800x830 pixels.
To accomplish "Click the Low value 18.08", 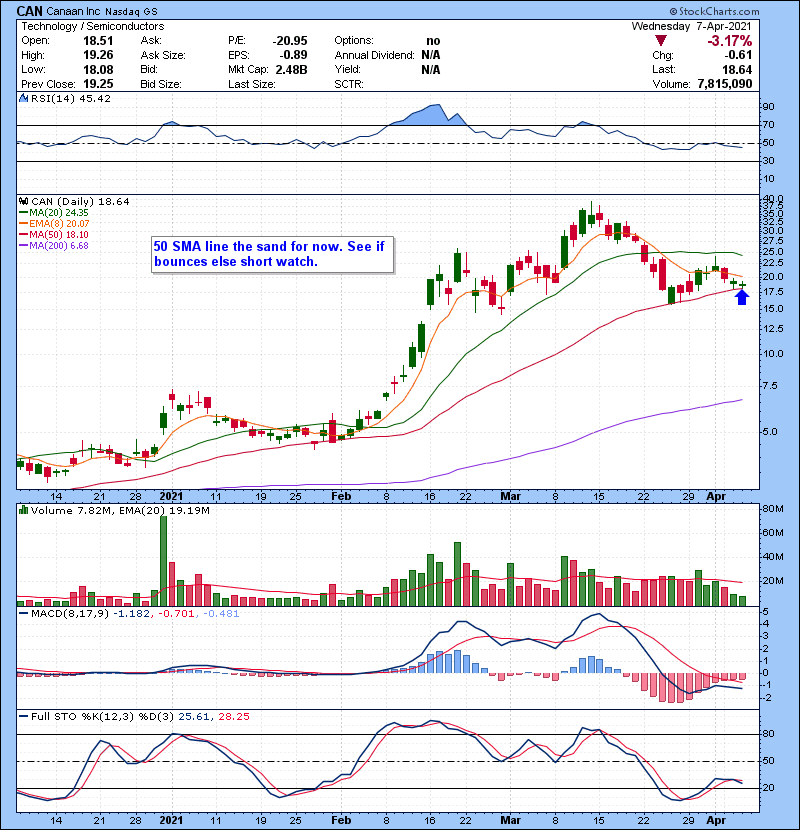I will click(98, 69).
